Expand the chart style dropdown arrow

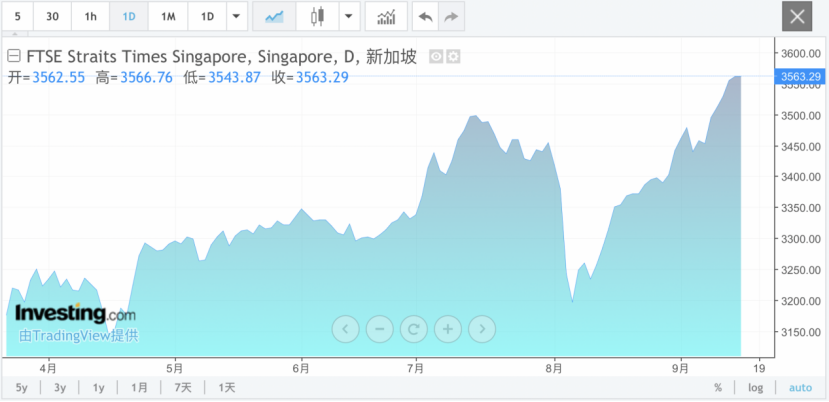(348, 17)
